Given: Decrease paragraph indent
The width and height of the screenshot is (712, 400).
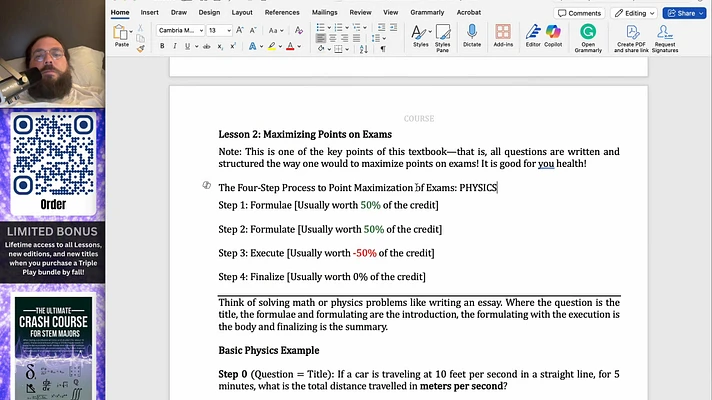Looking at the screenshot, I should tap(381, 28).
